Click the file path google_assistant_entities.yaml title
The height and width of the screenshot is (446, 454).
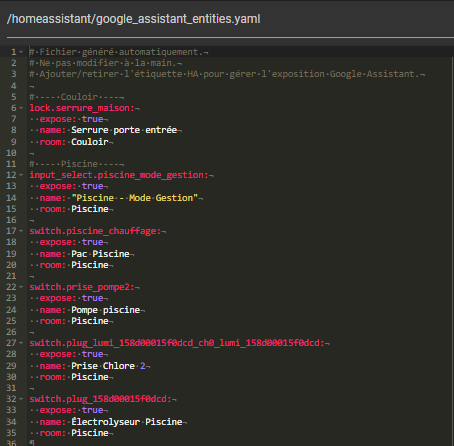click(133, 19)
